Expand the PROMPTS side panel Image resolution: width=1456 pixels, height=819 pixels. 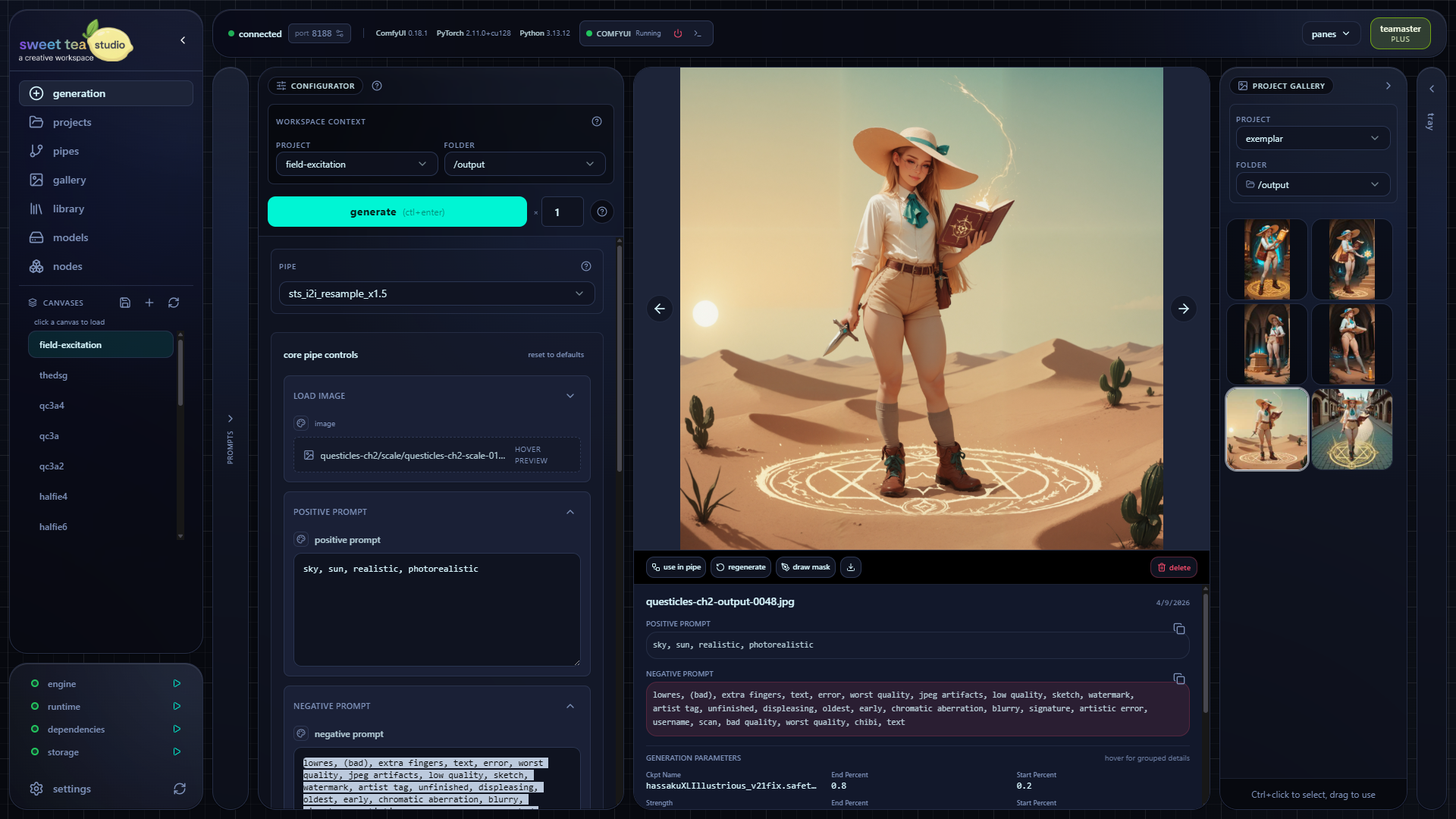pyautogui.click(x=231, y=419)
